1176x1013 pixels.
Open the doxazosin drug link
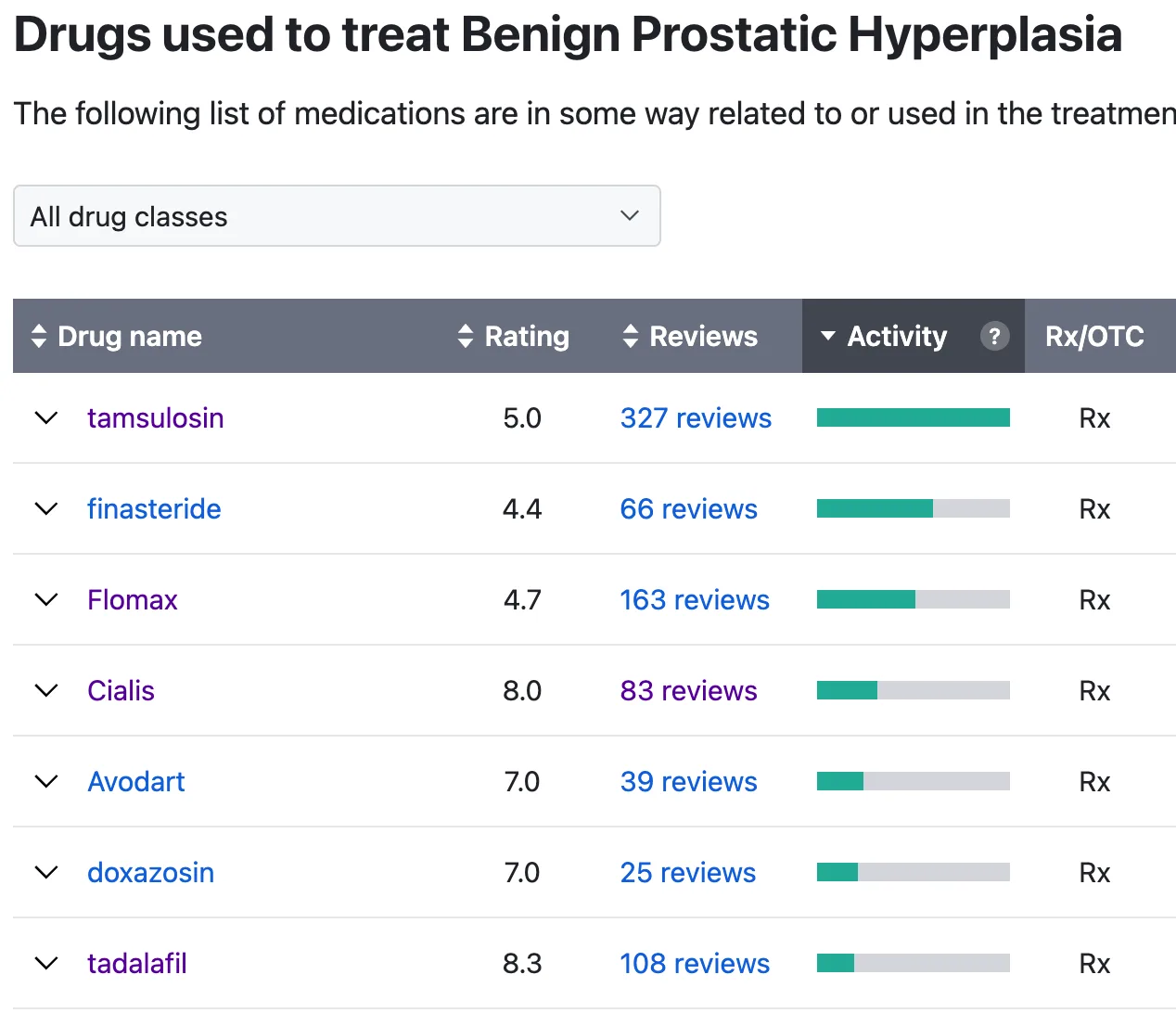(x=150, y=873)
